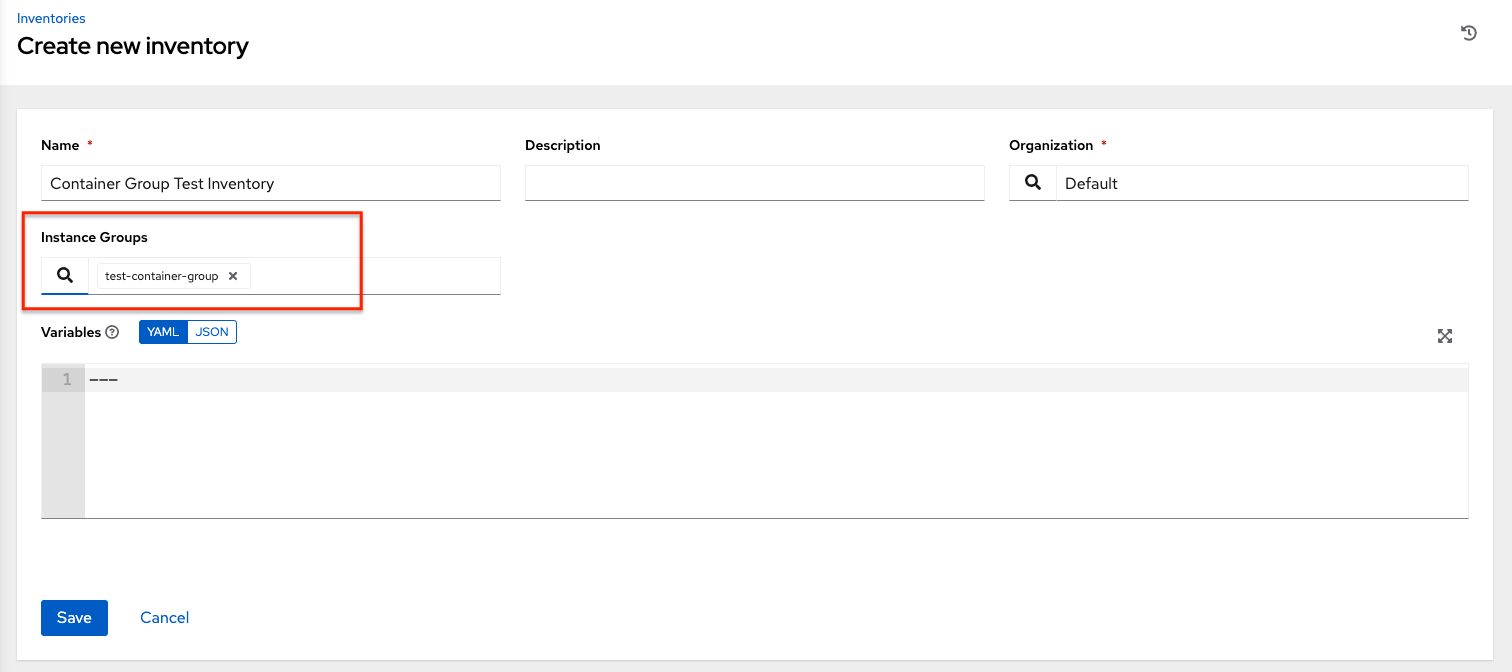Place cursor in the Variables code editor

(x=776, y=450)
